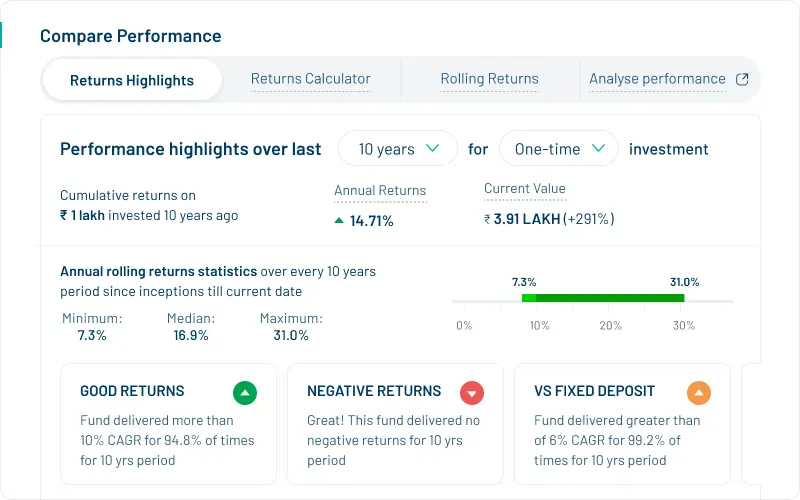Open the 10 years period dropdown
This screenshot has height=500, width=800.
click(398, 149)
